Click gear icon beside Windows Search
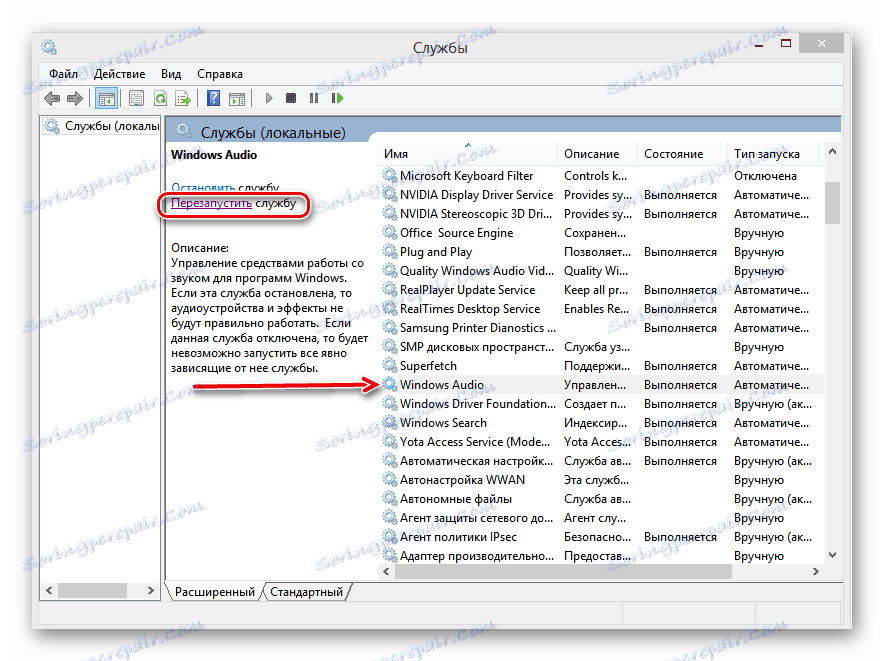884x661 pixels. coord(390,422)
